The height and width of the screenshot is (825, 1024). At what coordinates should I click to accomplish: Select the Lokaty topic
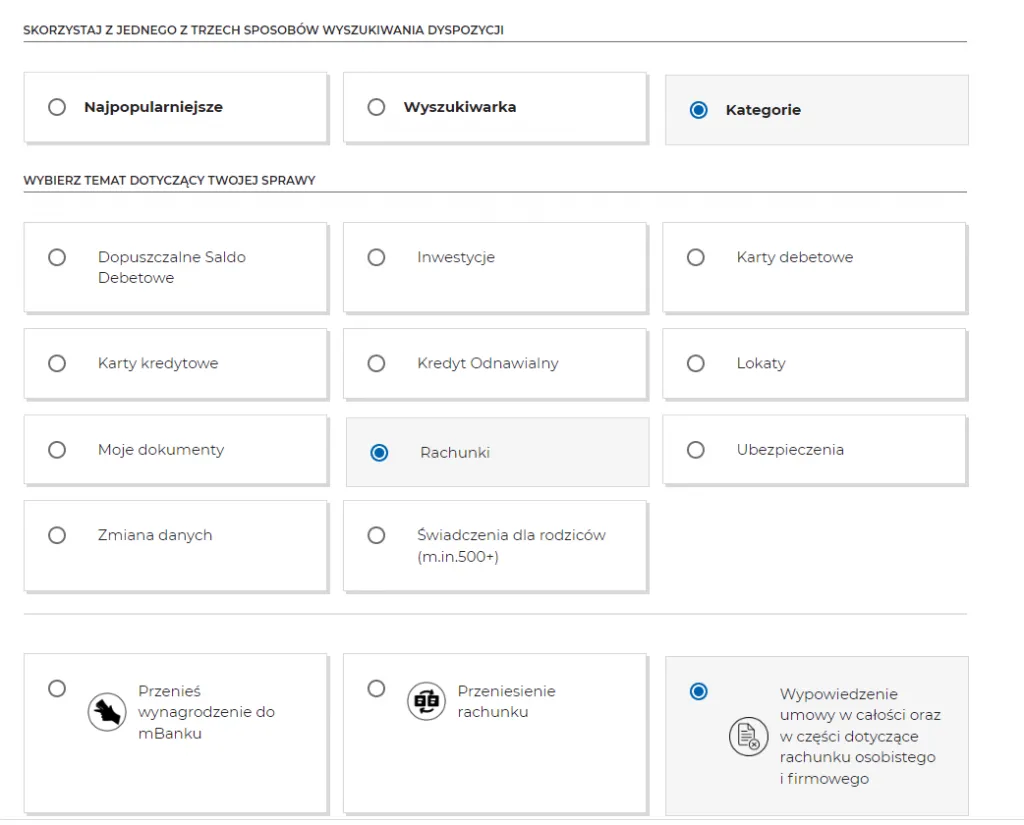point(696,363)
